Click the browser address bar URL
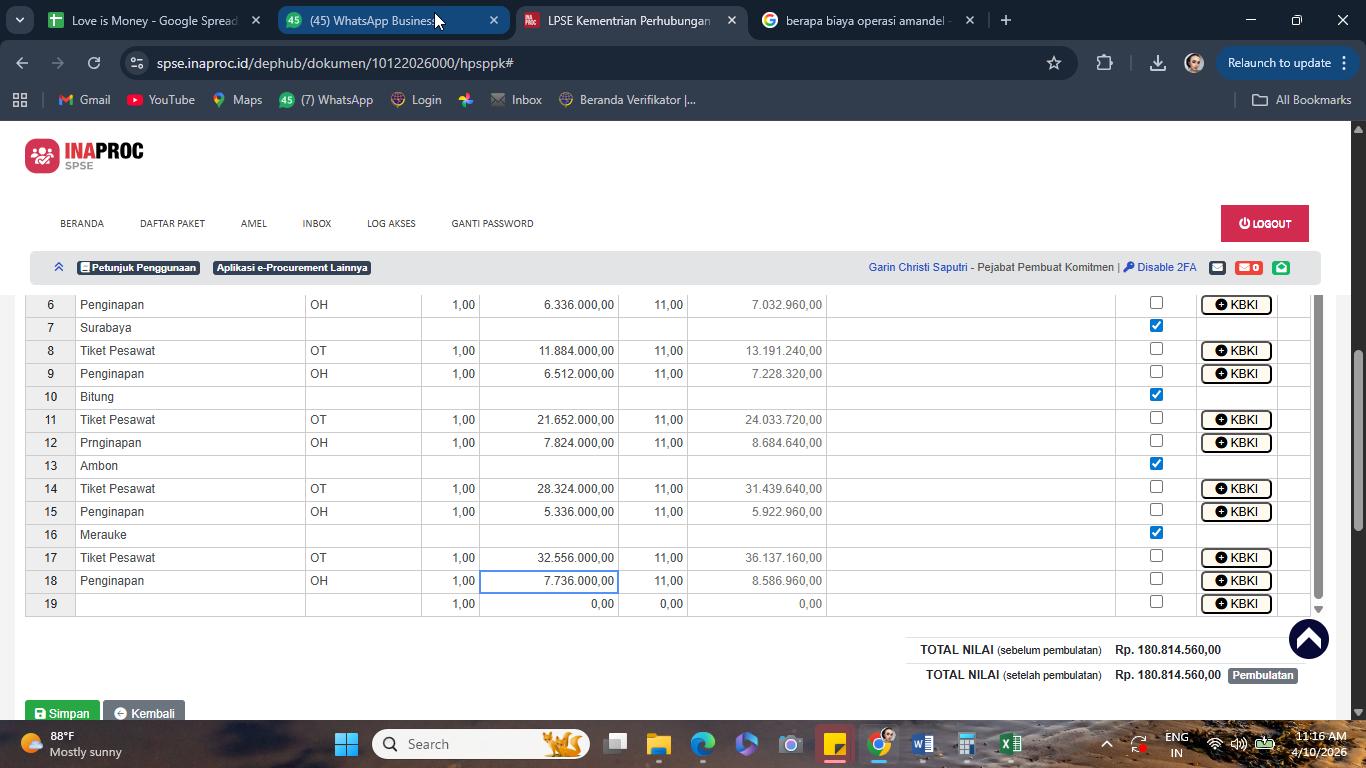 coord(335,63)
